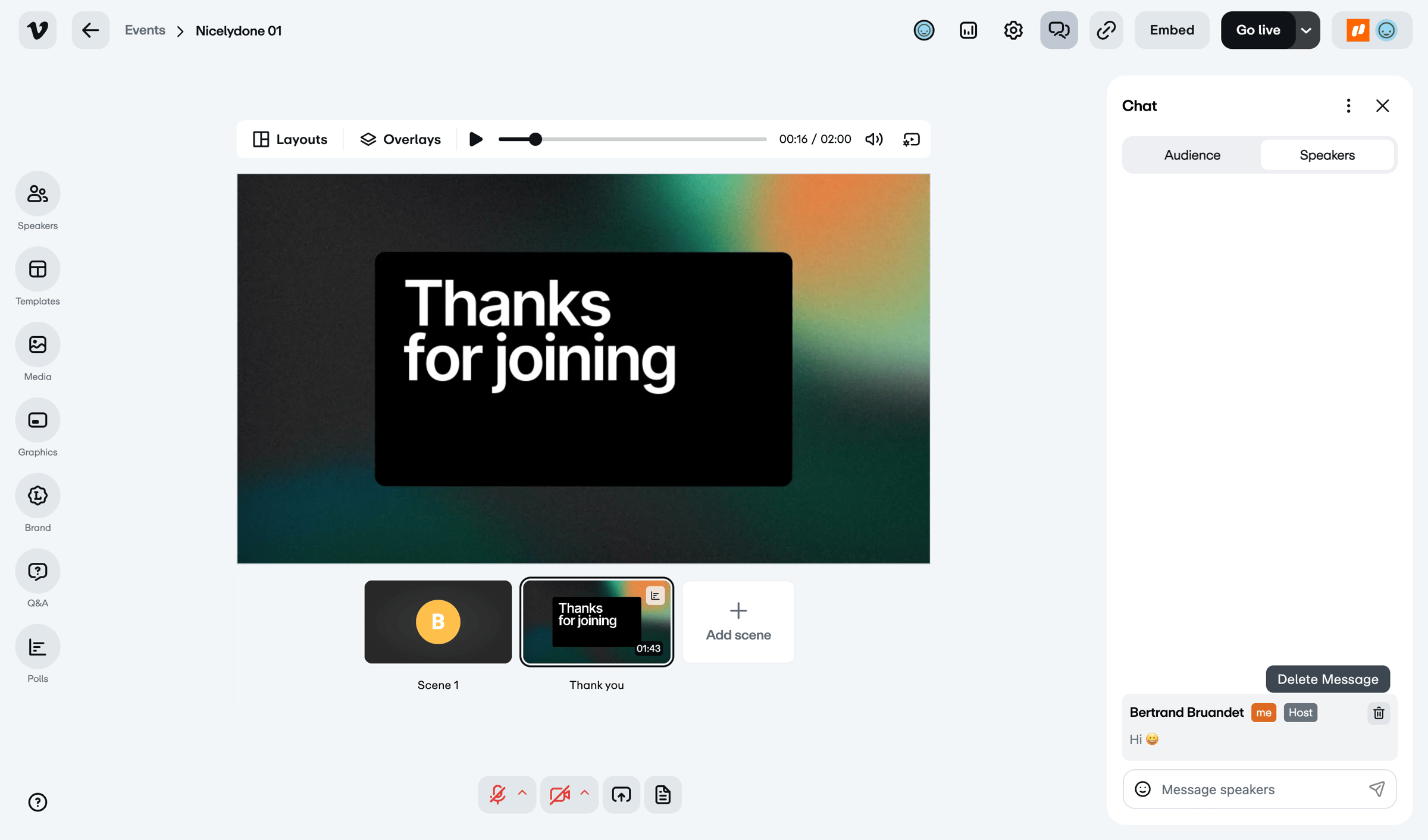Select the Thank you scene thumbnail

click(597, 622)
